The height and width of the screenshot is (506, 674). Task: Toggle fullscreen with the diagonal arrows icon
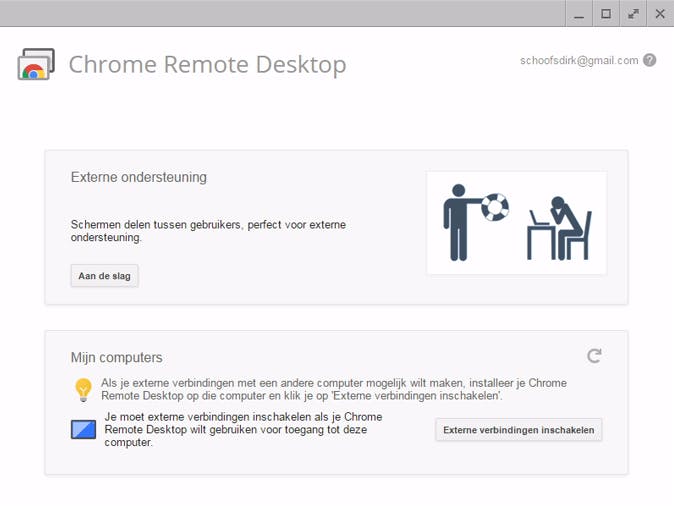[x=633, y=14]
